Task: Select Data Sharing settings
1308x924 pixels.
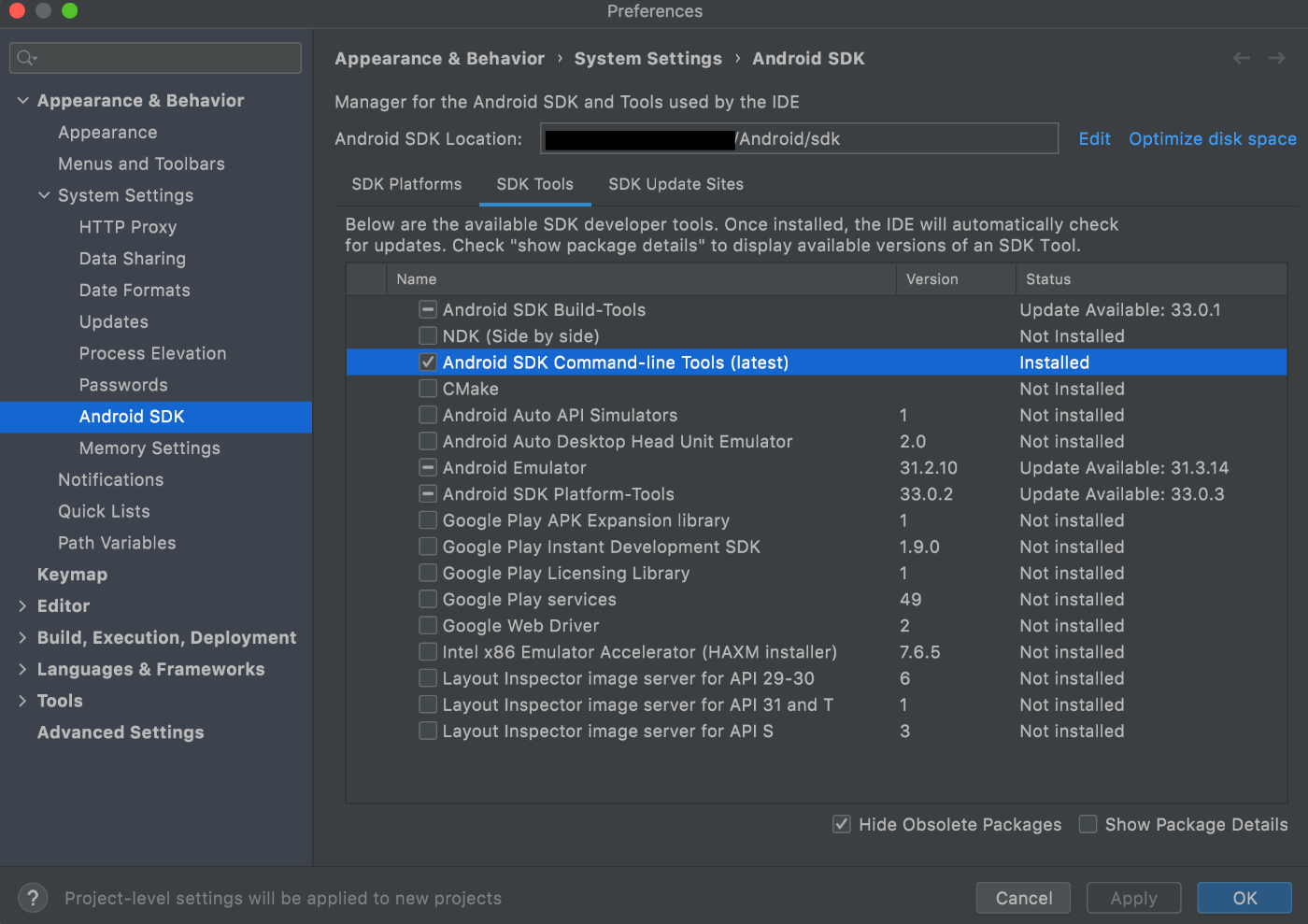Action: tap(133, 259)
